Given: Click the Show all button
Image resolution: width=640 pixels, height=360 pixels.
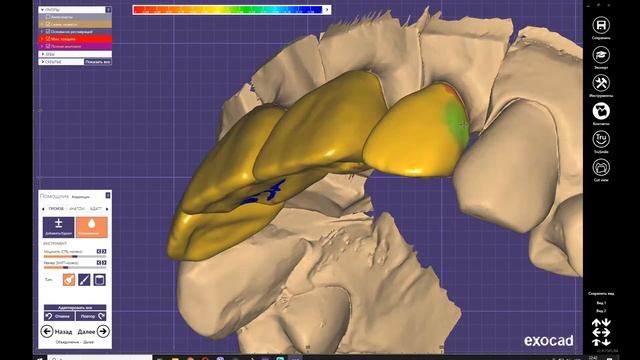Looking at the screenshot, I should coord(98,62).
